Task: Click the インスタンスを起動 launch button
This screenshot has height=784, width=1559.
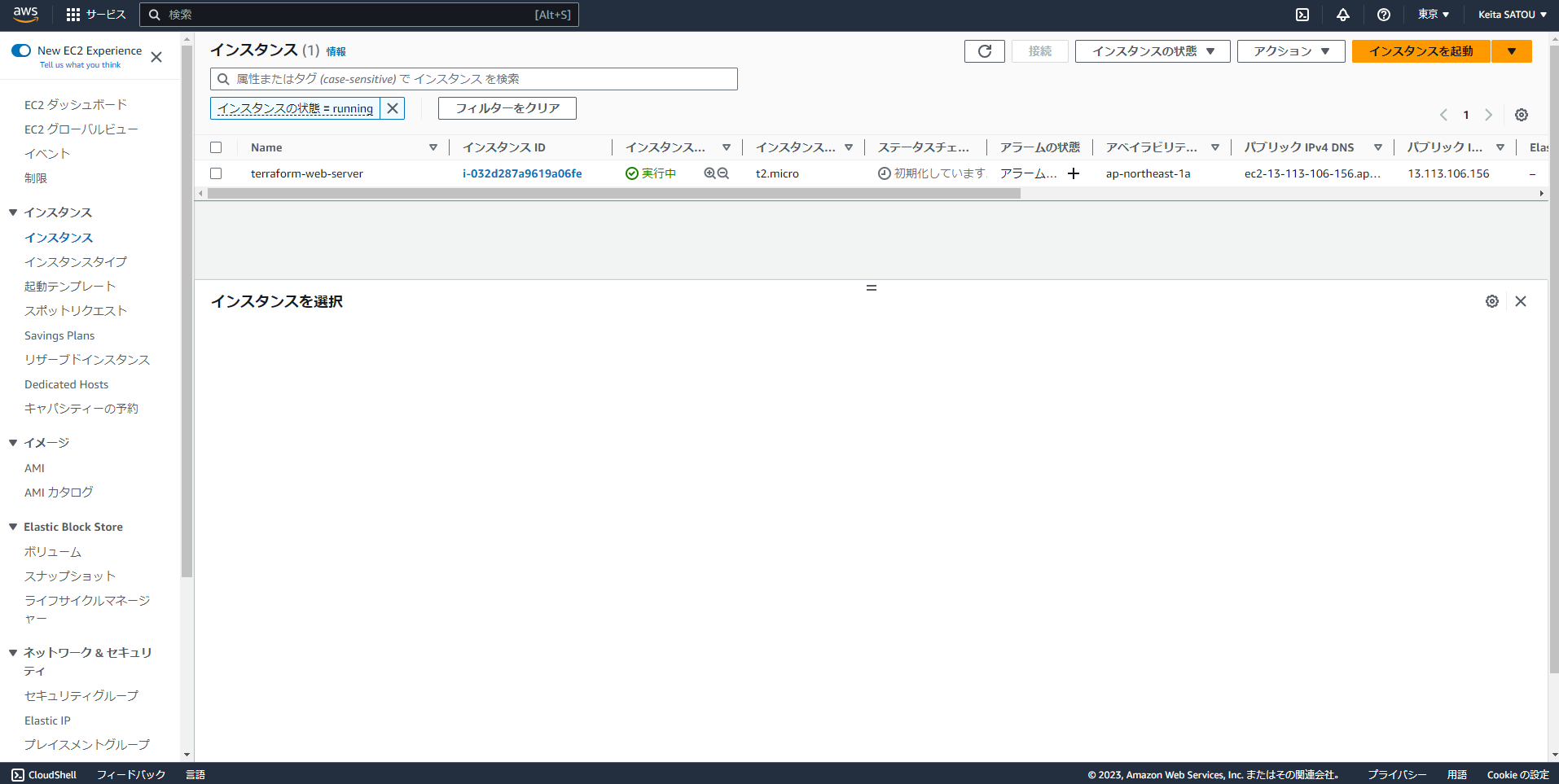Action: (x=1421, y=51)
